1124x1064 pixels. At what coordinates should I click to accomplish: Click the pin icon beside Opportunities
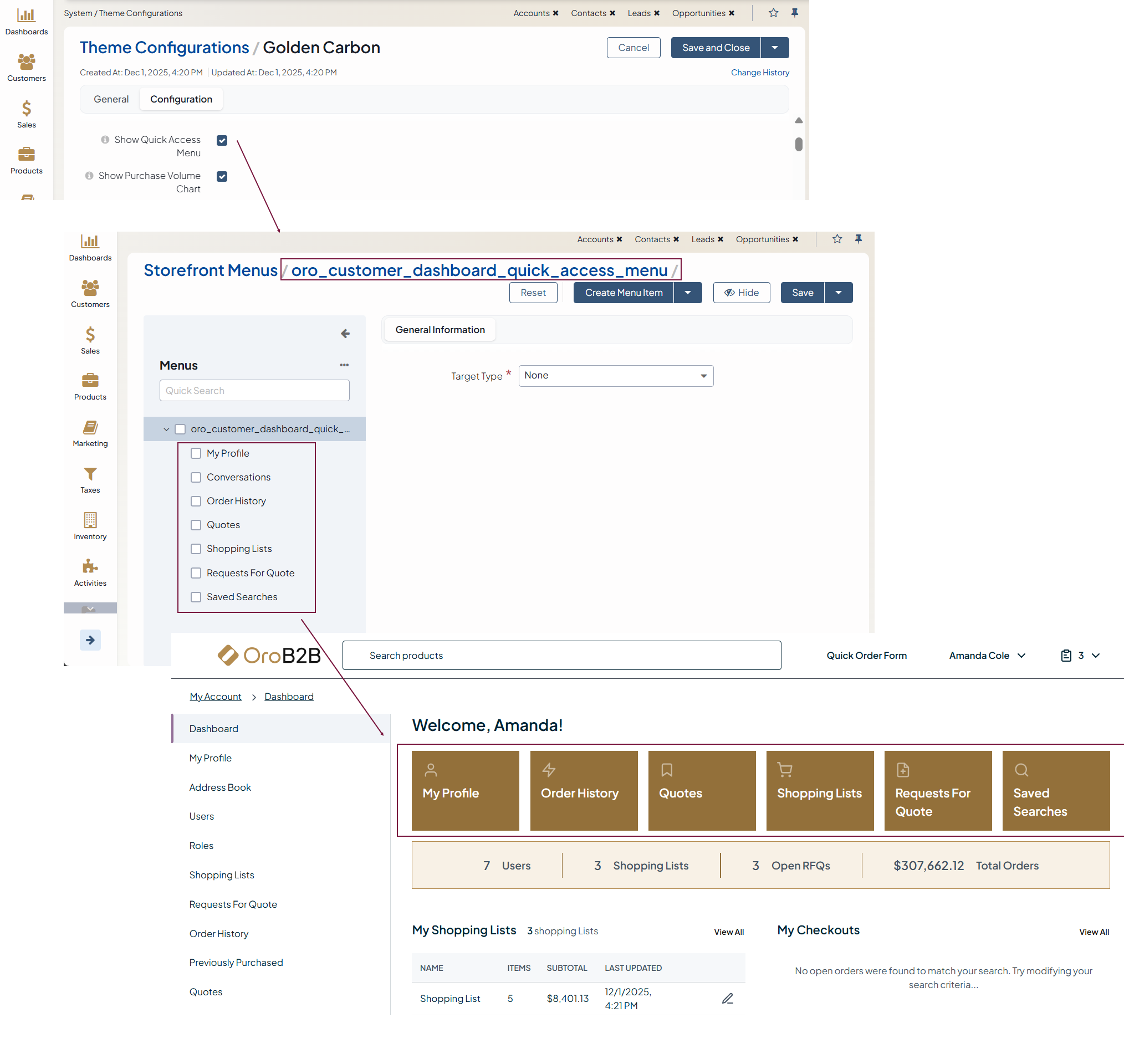tap(794, 13)
